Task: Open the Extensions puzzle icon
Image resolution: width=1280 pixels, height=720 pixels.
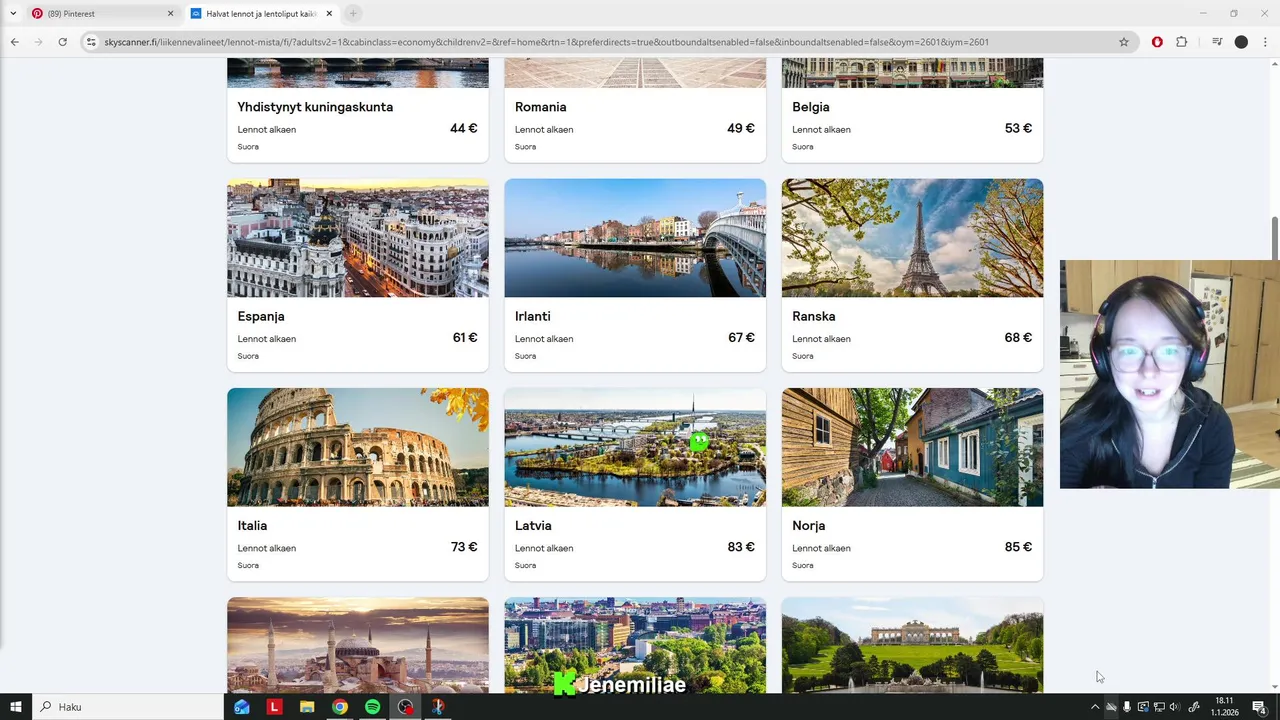Action: [1182, 42]
